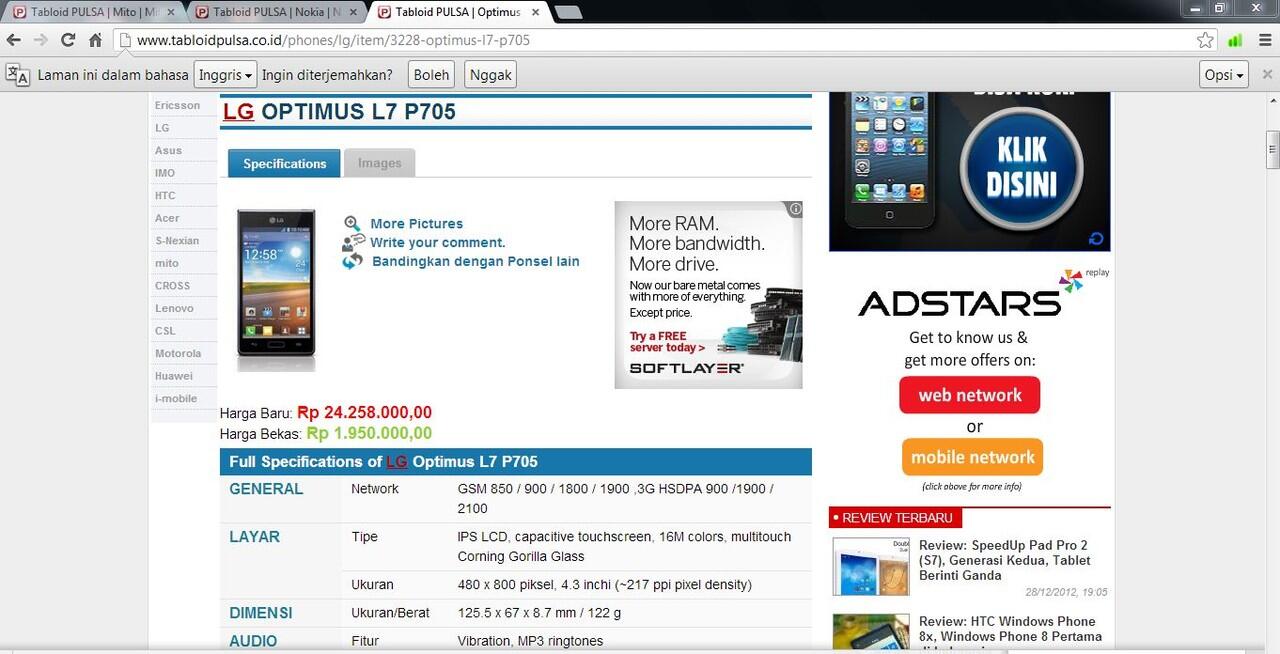Open a new browser tab
Viewport: 1280px width, 654px height.
pyautogui.click(x=568, y=12)
